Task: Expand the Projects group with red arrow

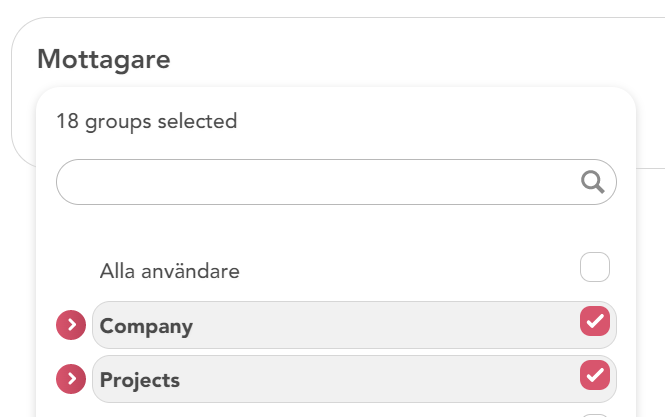Action: pos(71,380)
